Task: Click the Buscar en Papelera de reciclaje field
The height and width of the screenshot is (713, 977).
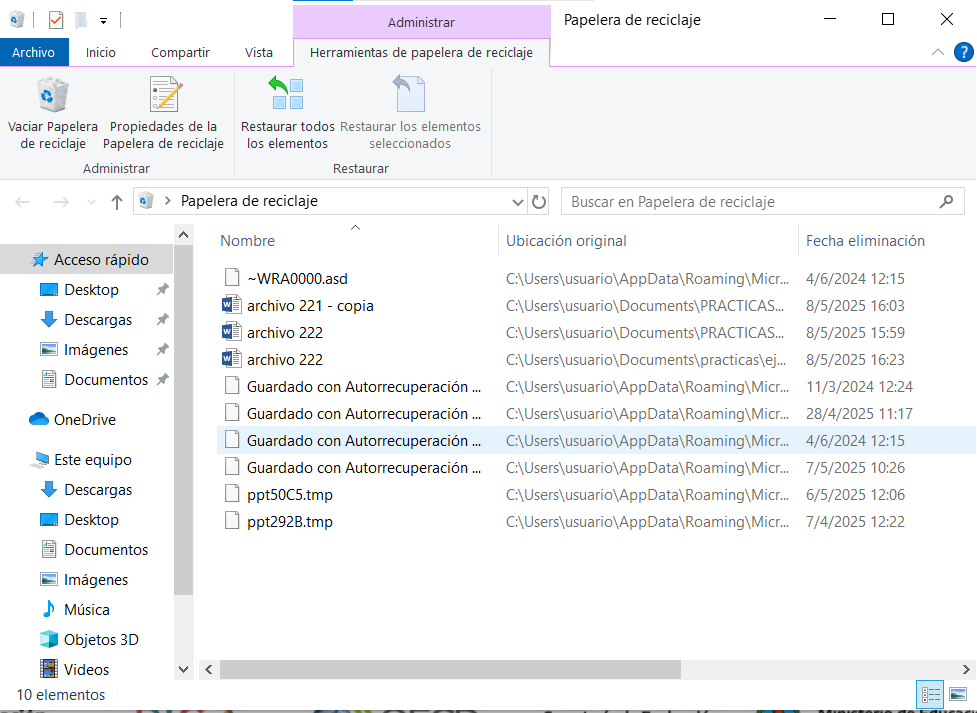Action: point(750,202)
